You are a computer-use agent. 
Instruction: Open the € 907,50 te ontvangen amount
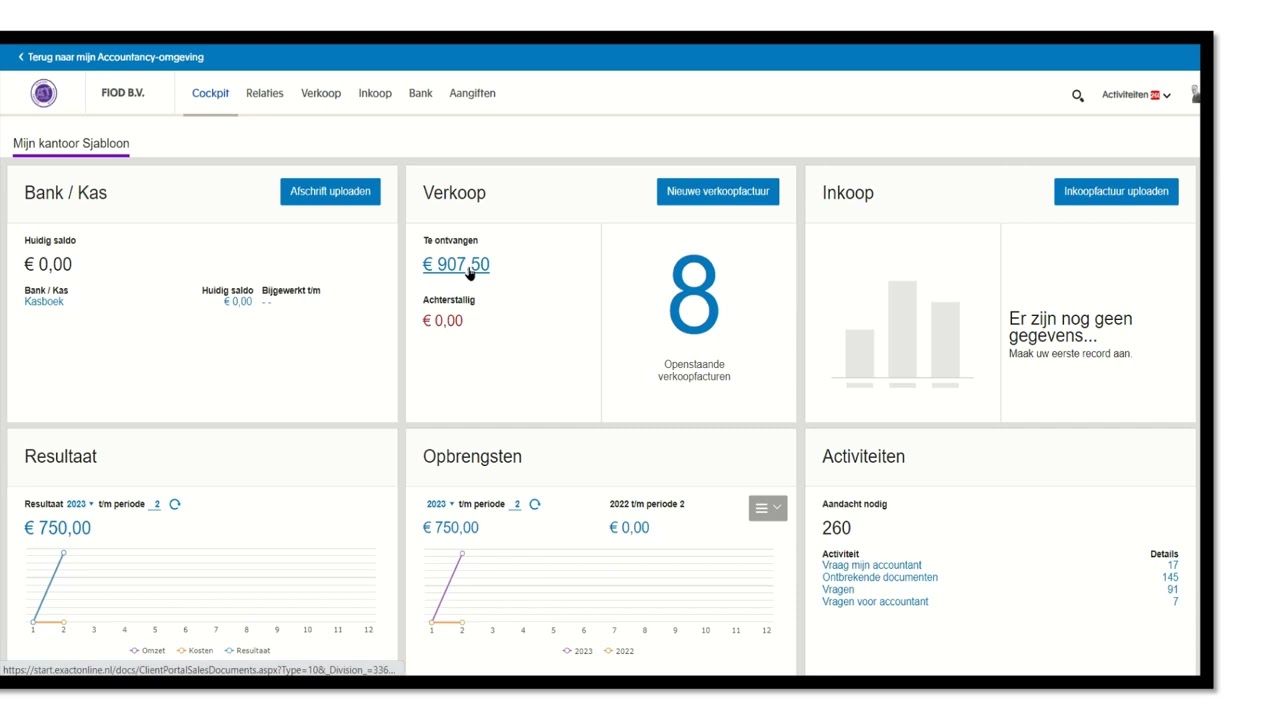[x=456, y=265]
